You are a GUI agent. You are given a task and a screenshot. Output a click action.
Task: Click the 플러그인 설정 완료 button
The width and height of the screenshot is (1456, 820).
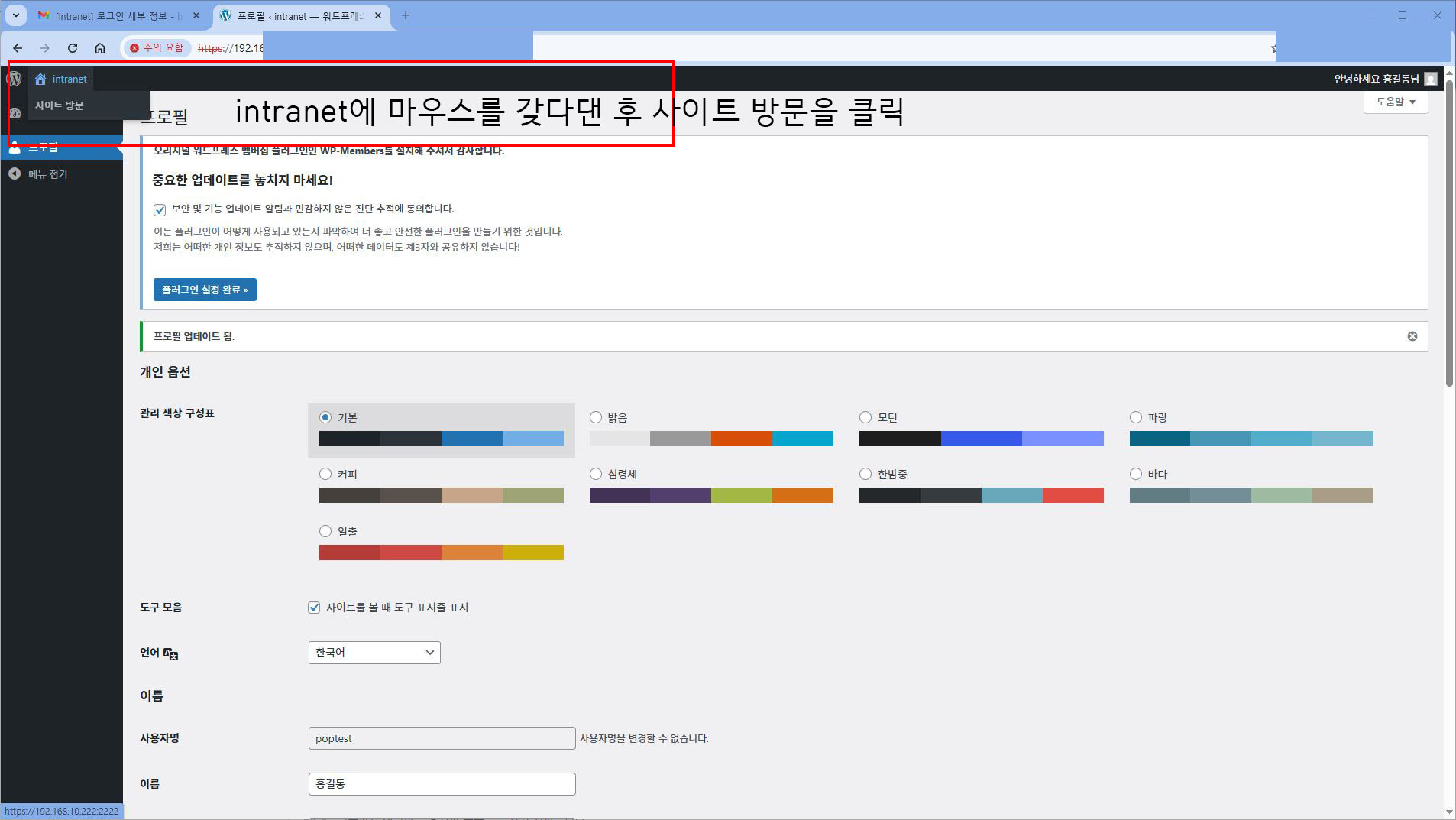(x=205, y=290)
